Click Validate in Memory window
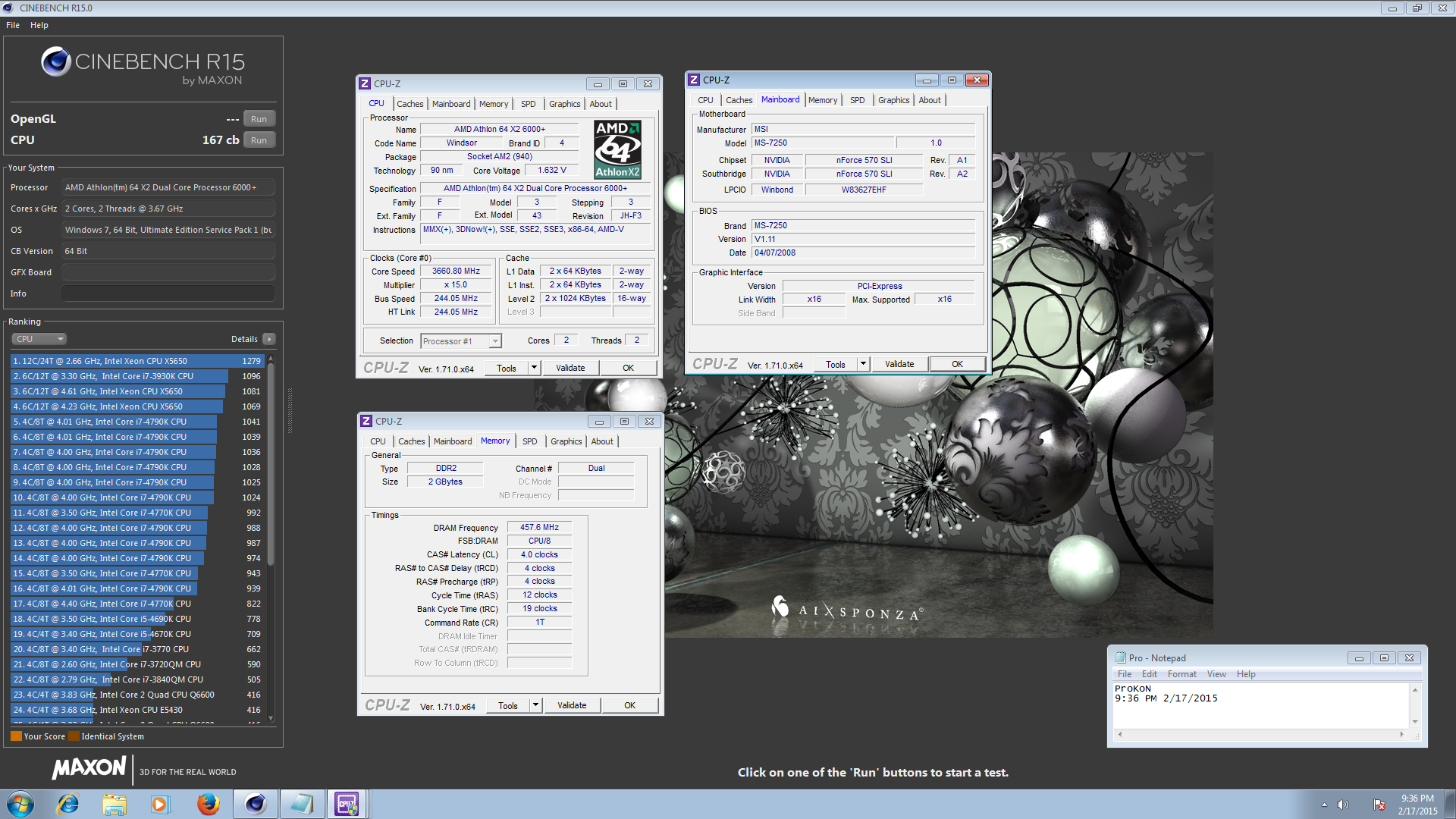The image size is (1456, 819). (572, 705)
